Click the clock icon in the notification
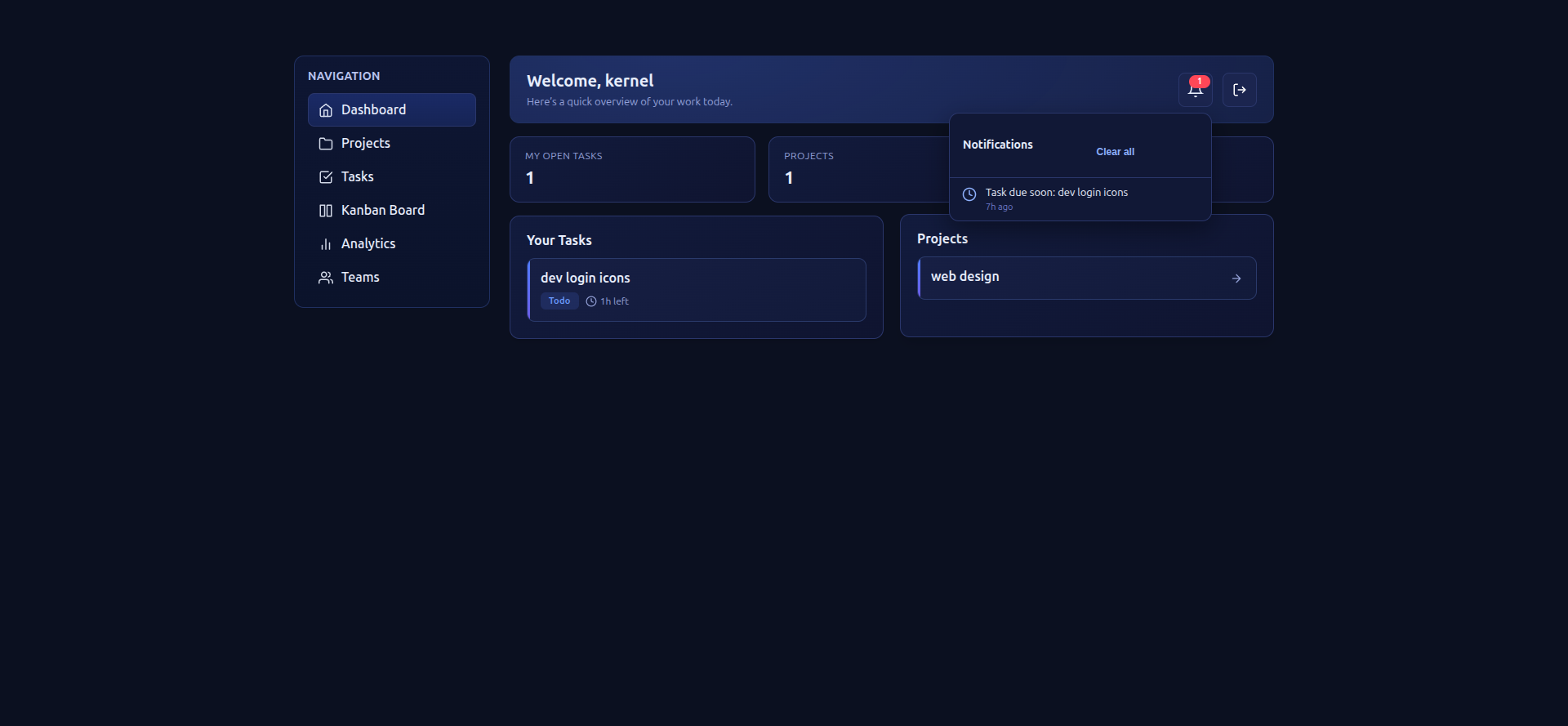The height and width of the screenshot is (726, 1568). [969, 194]
